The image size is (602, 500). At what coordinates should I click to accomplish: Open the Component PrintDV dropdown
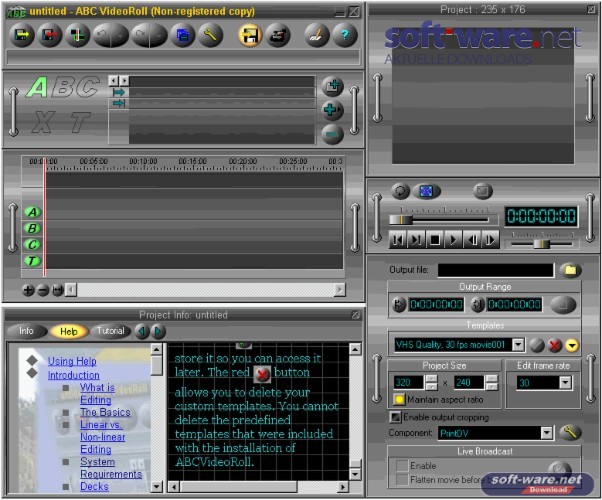(547, 433)
